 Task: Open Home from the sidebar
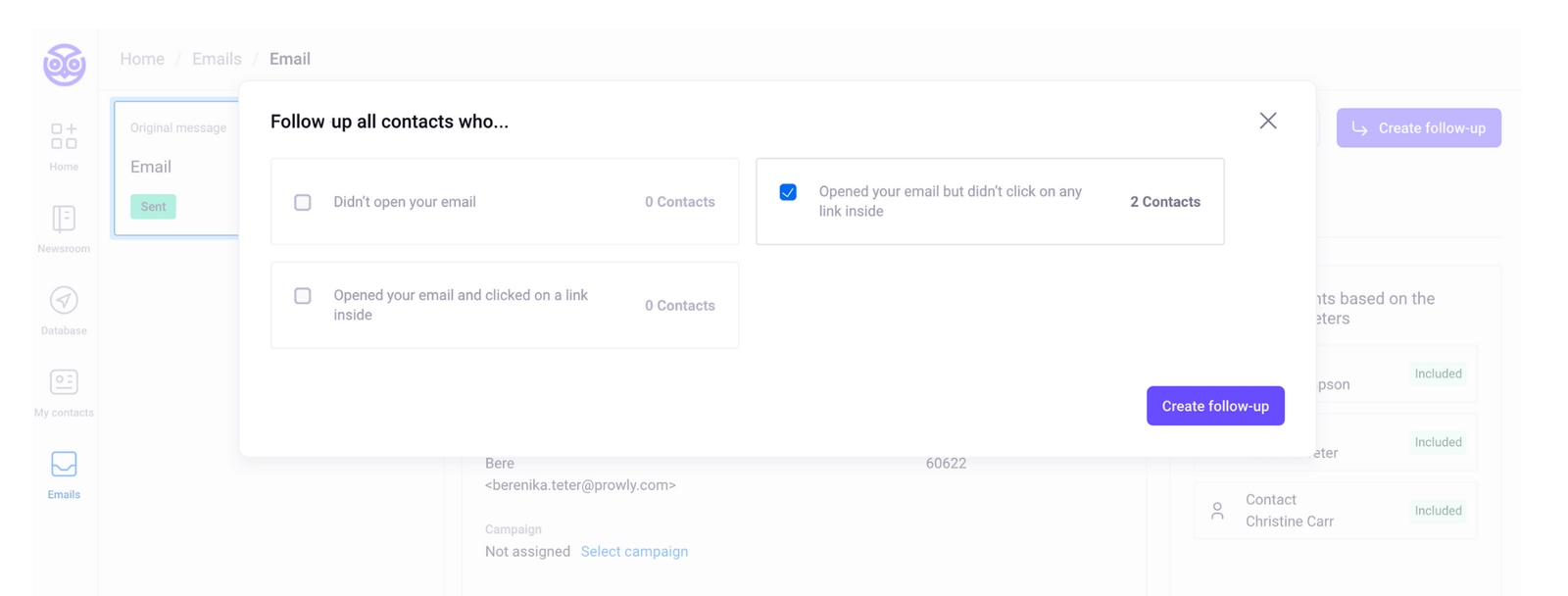tap(64, 137)
